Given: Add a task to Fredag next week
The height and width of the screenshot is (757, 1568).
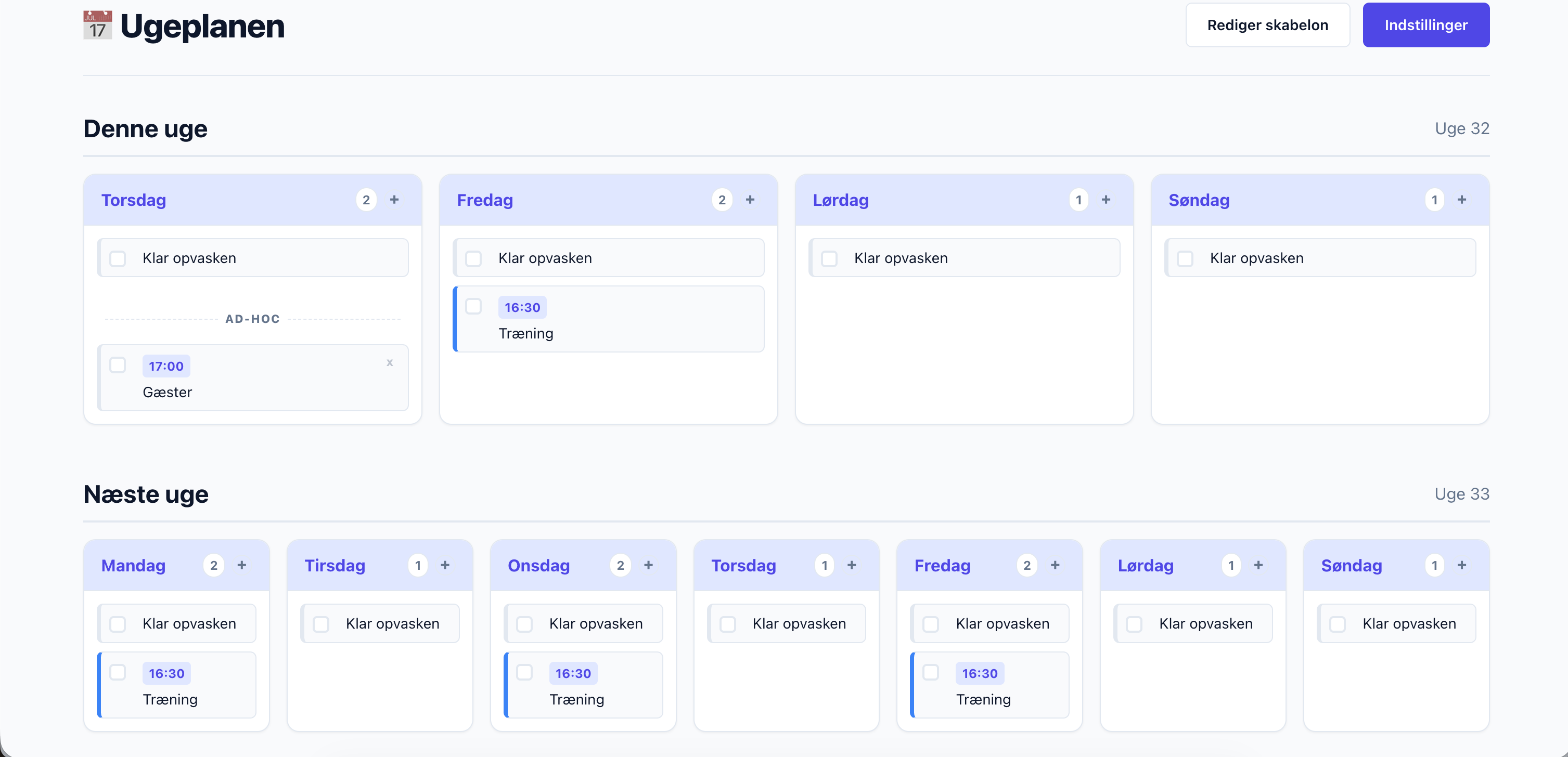Looking at the screenshot, I should 1055,565.
